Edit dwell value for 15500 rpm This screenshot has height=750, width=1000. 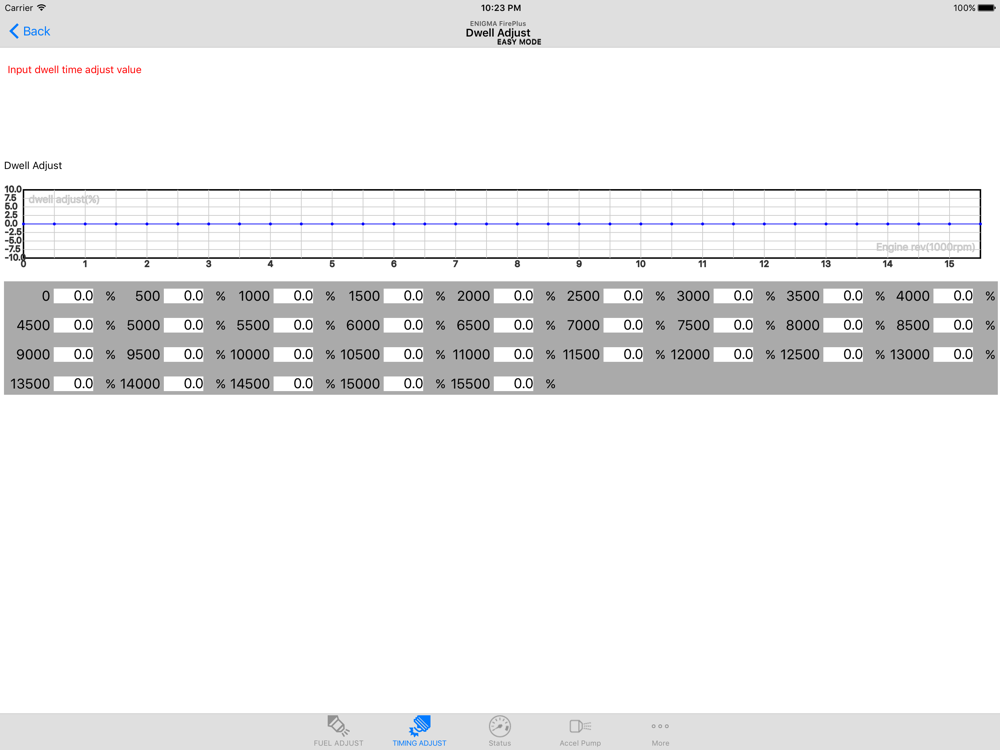click(x=513, y=384)
